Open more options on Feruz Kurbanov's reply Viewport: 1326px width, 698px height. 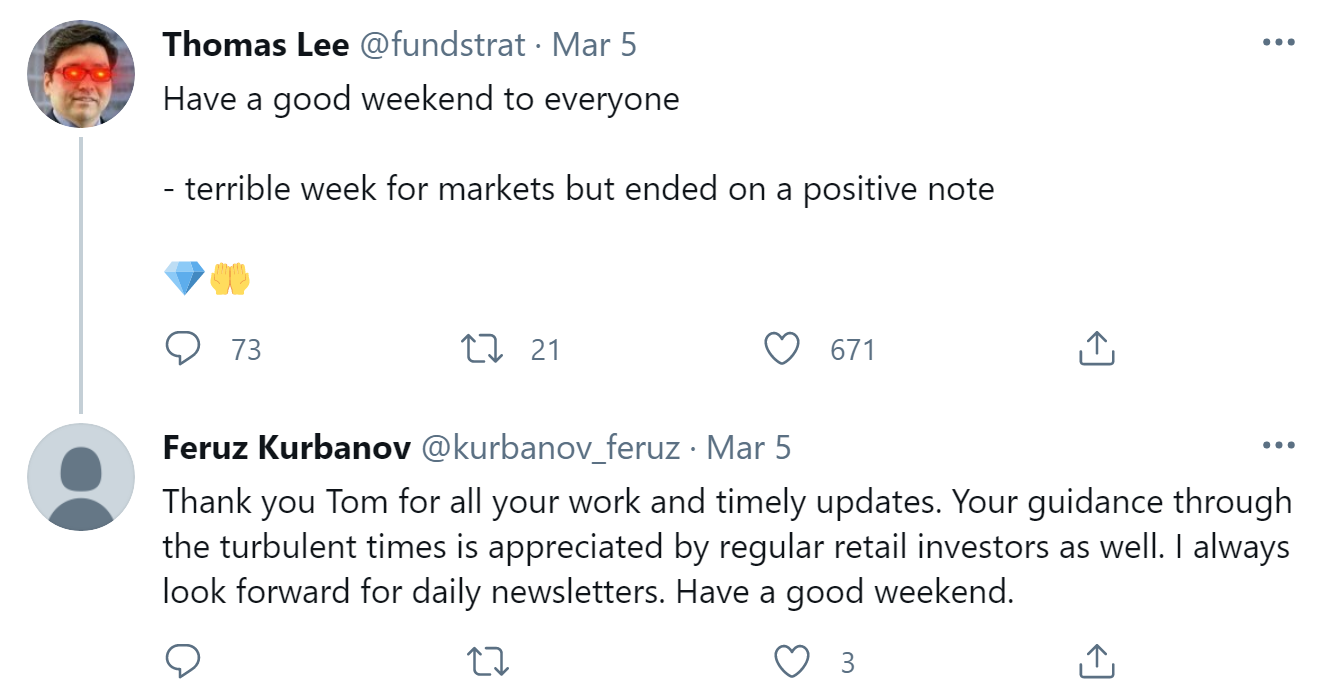tap(1279, 446)
